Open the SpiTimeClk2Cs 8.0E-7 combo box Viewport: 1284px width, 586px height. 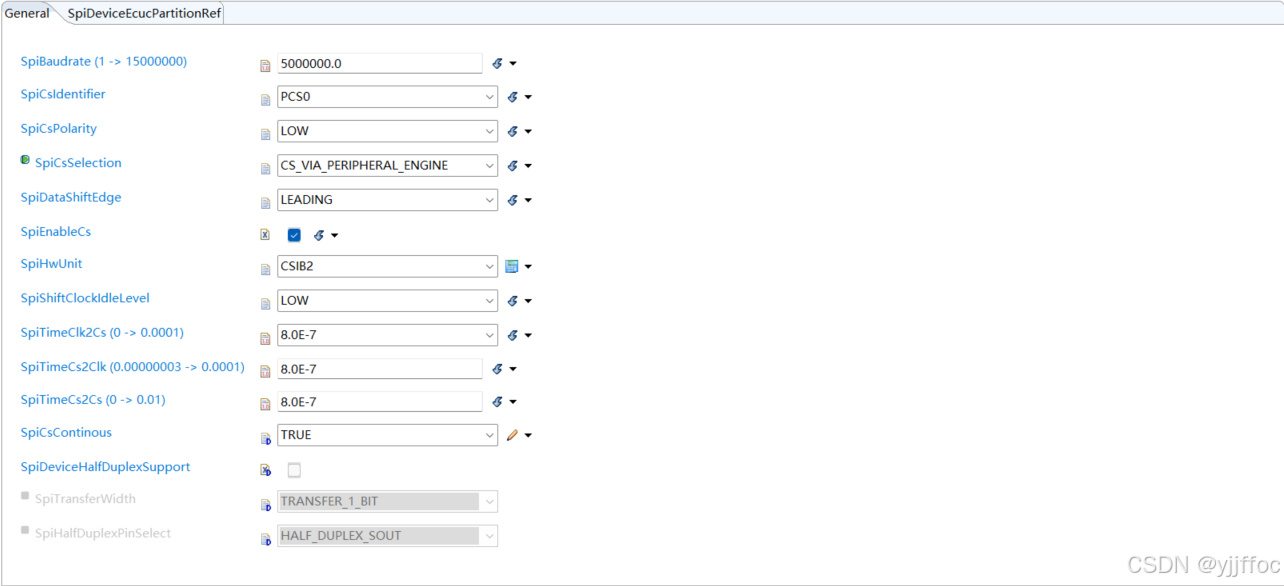point(387,335)
